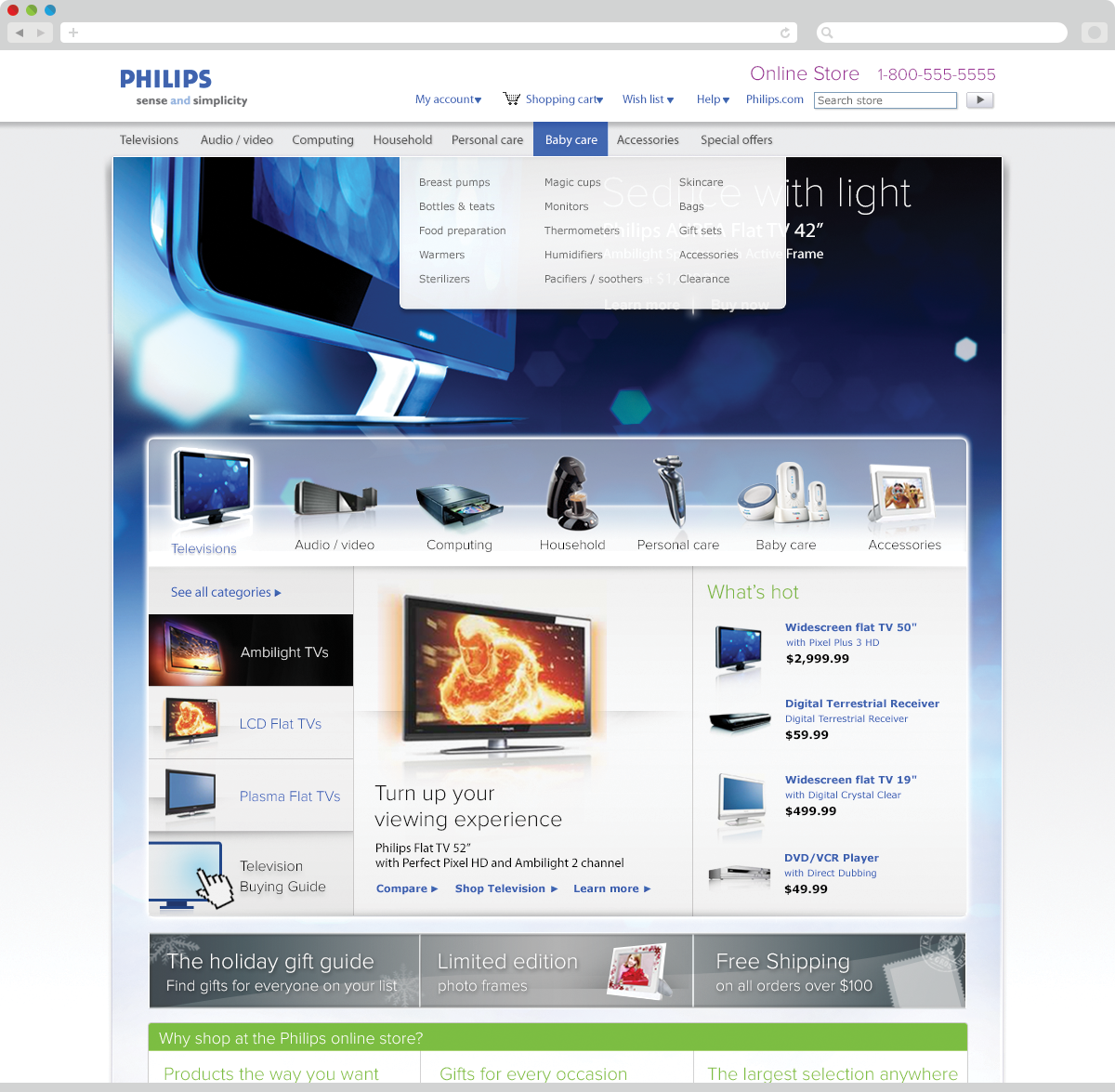
Task: Open the Televisions menu tab
Action: [149, 139]
